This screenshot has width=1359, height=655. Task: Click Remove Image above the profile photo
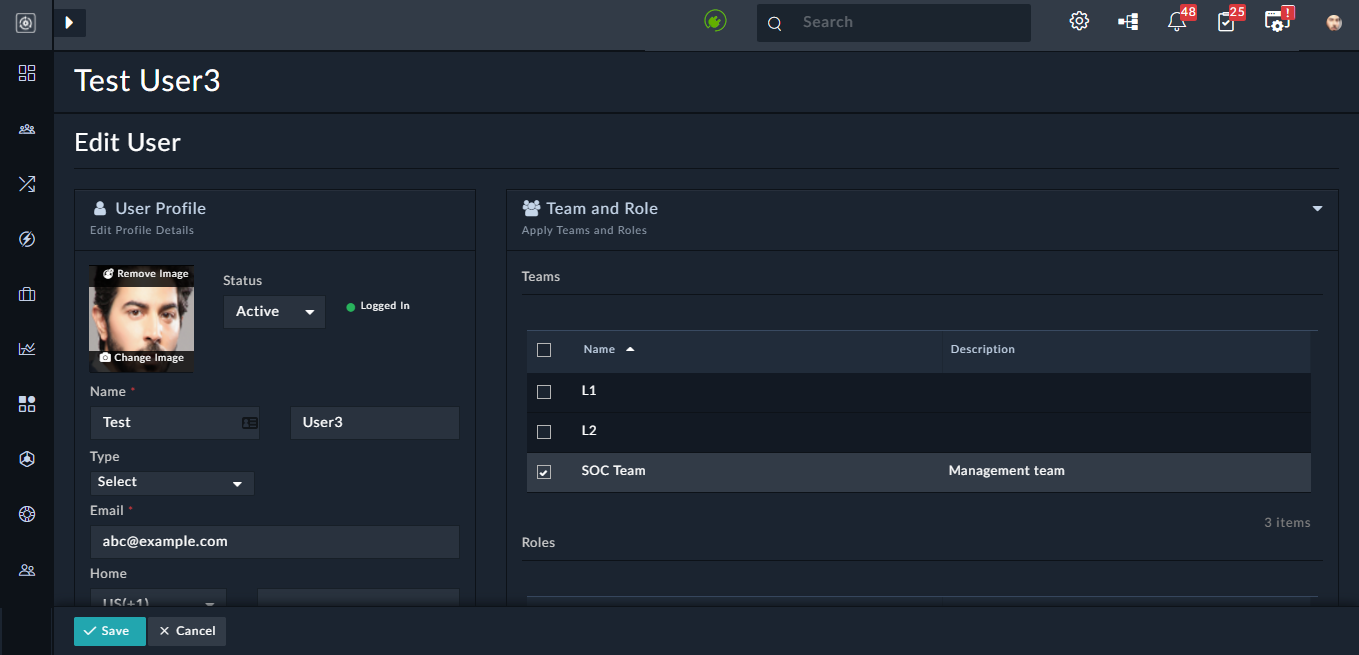144,272
